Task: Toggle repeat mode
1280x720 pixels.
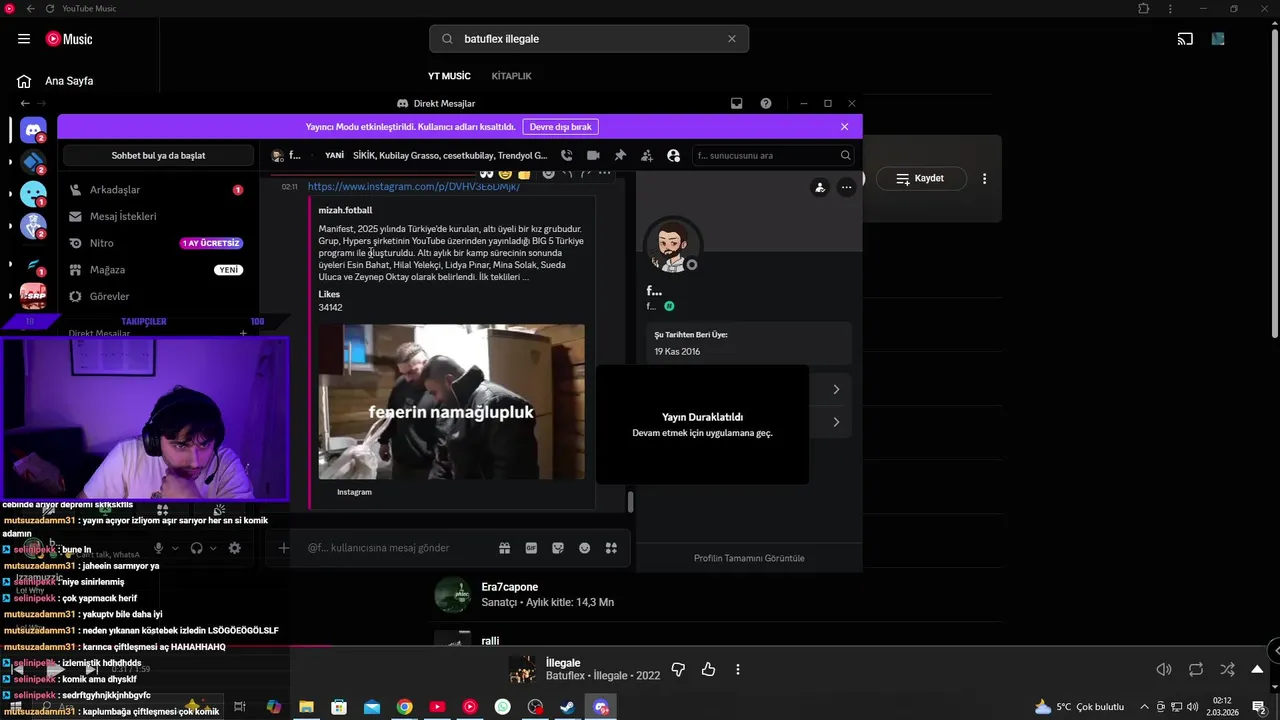Action: pos(1196,669)
